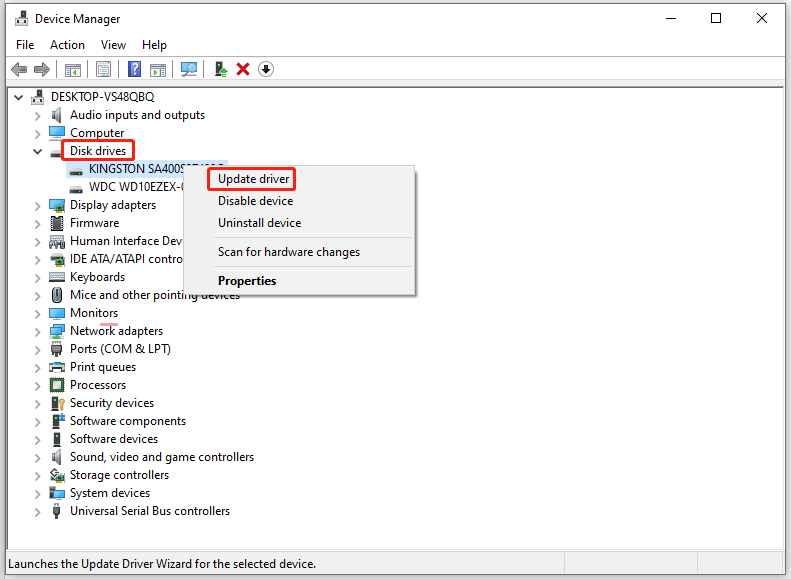791x579 pixels.
Task: Click the WDC WD10EZEX drive icon
Action: pos(76,189)
